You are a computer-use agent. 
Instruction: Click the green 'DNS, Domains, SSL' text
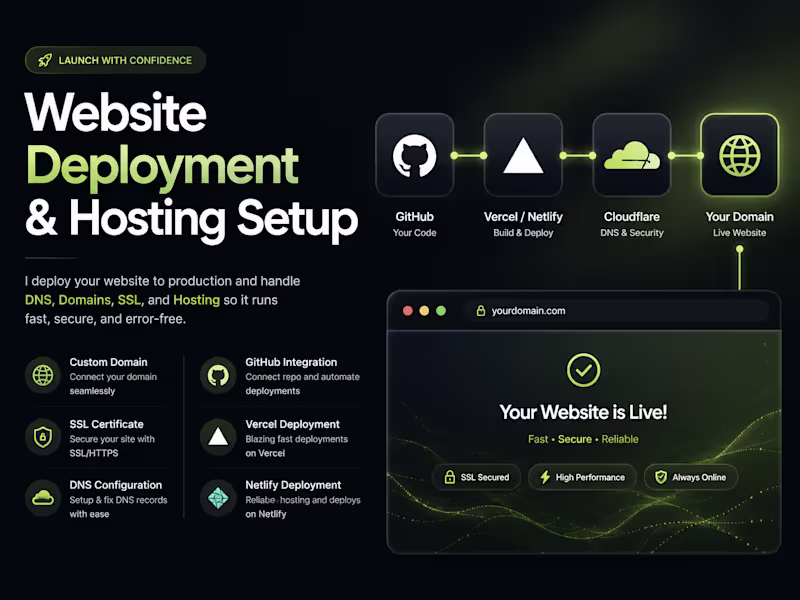click(83, 300)
